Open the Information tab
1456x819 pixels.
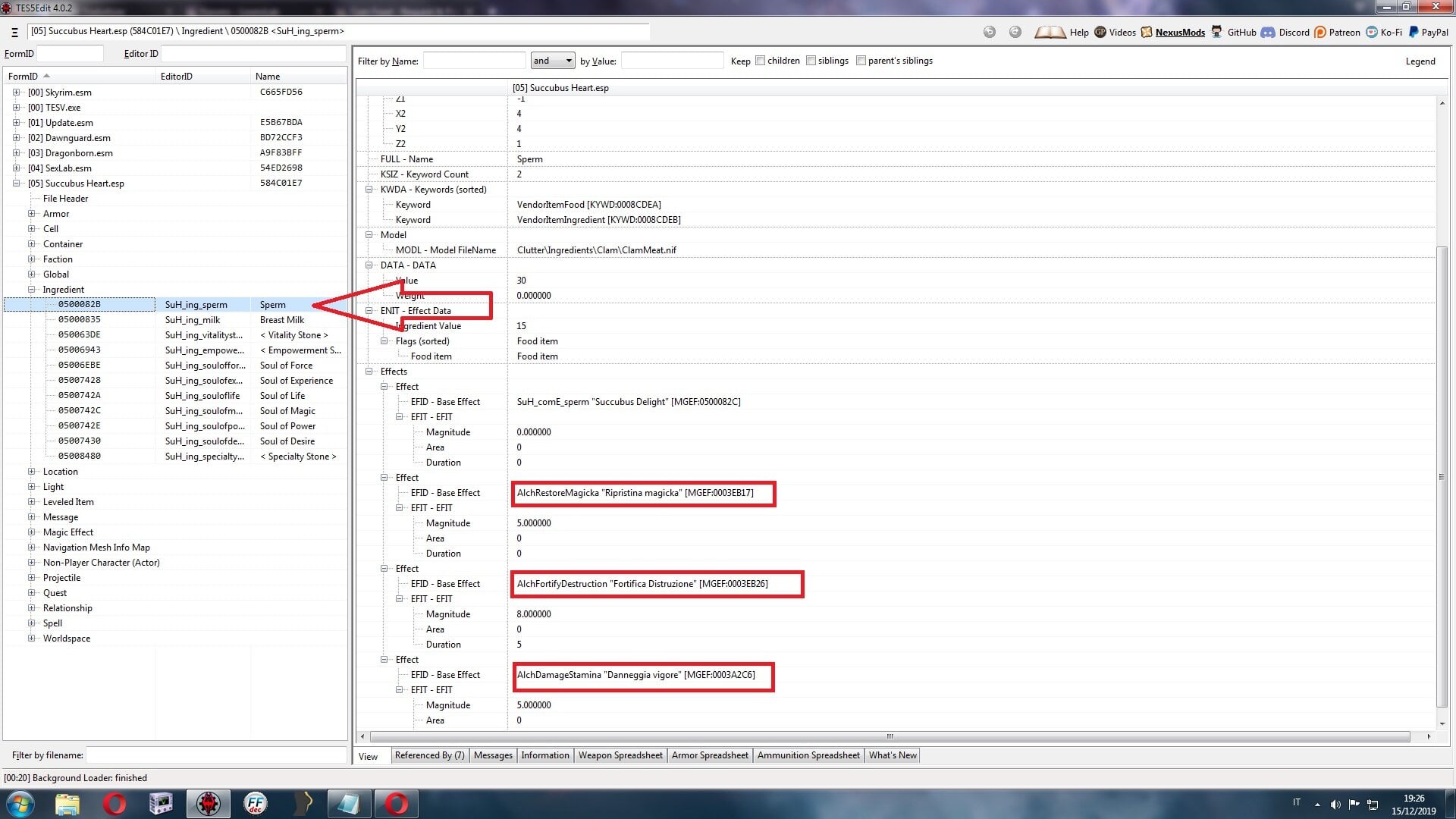(x=545, y=755)
